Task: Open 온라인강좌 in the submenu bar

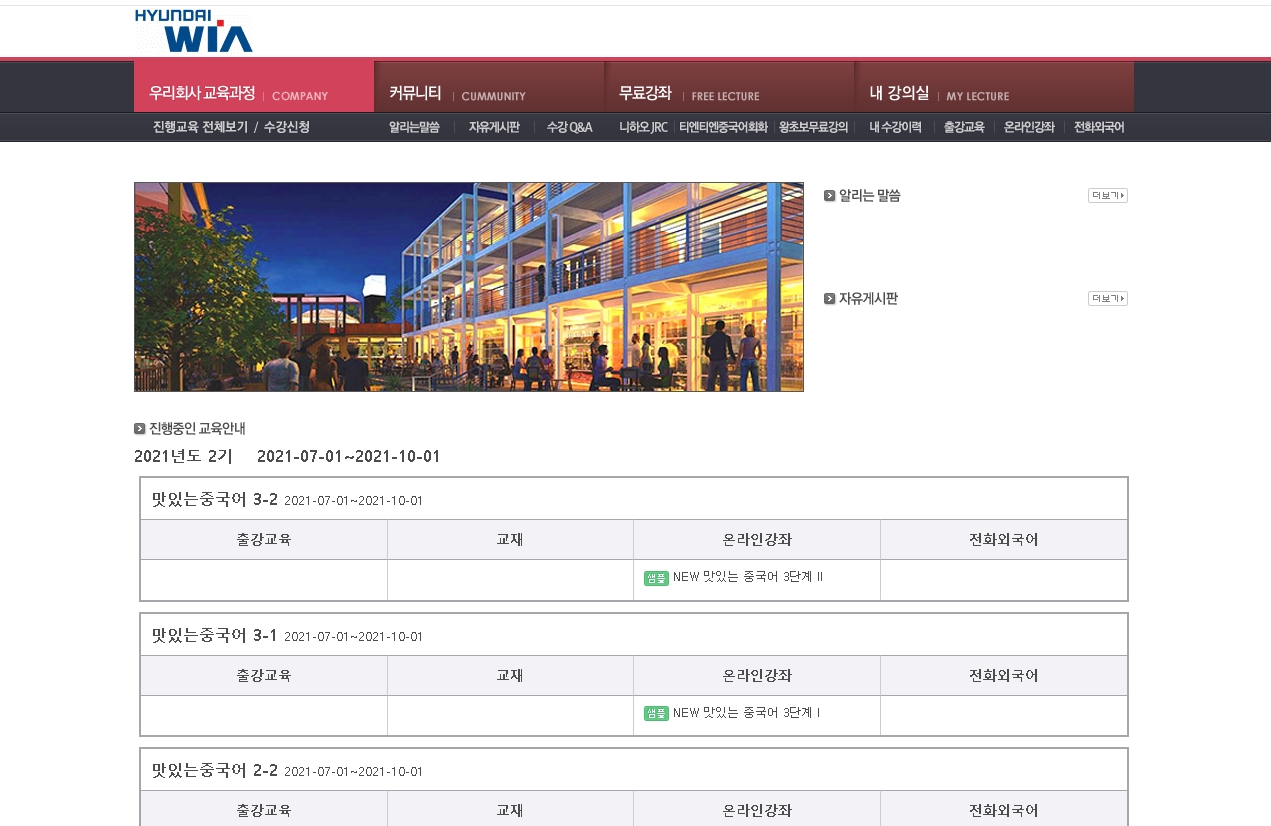Action: 1029,127
